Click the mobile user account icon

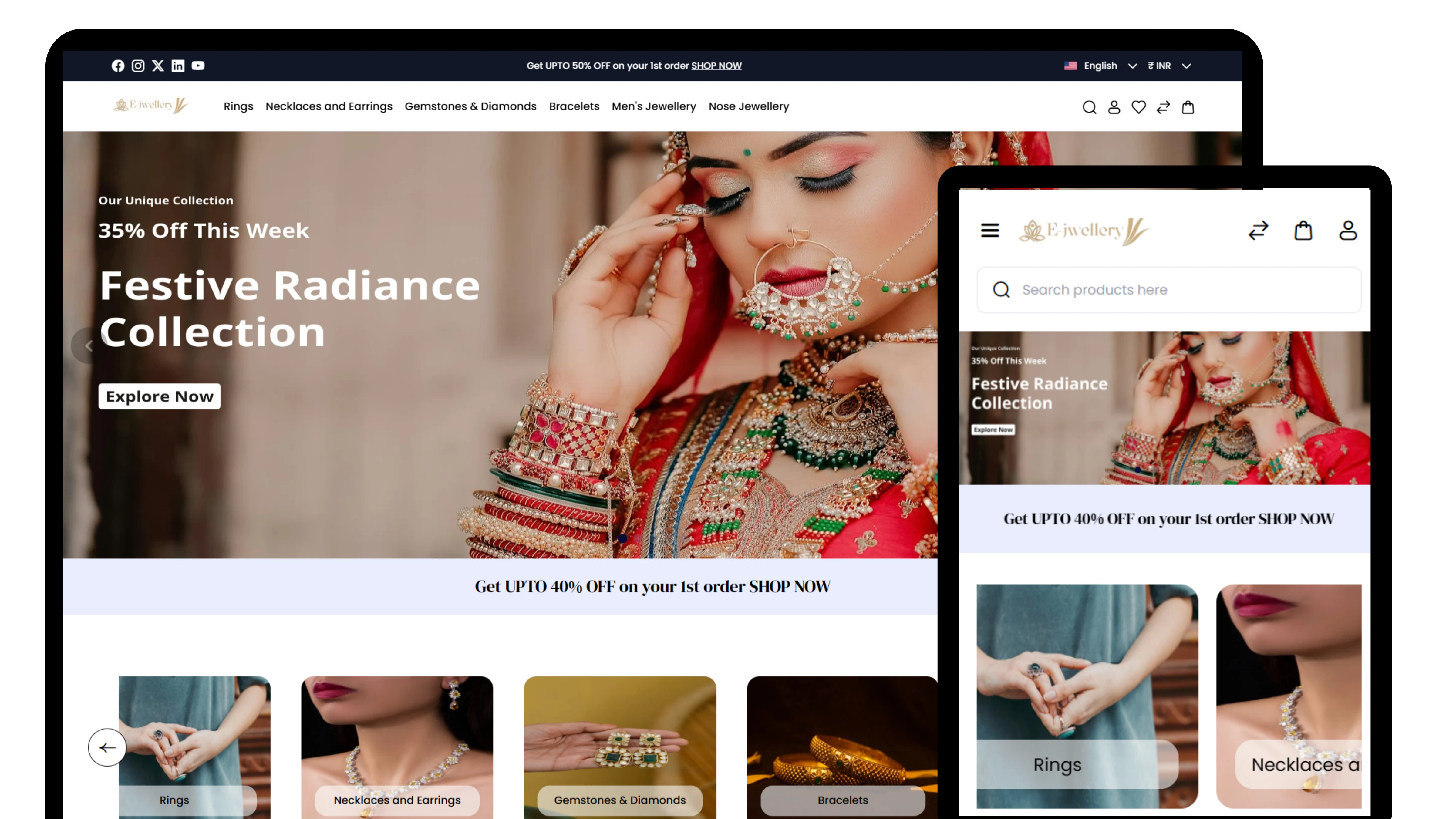pyautogui.click(x=1347, y=230)
